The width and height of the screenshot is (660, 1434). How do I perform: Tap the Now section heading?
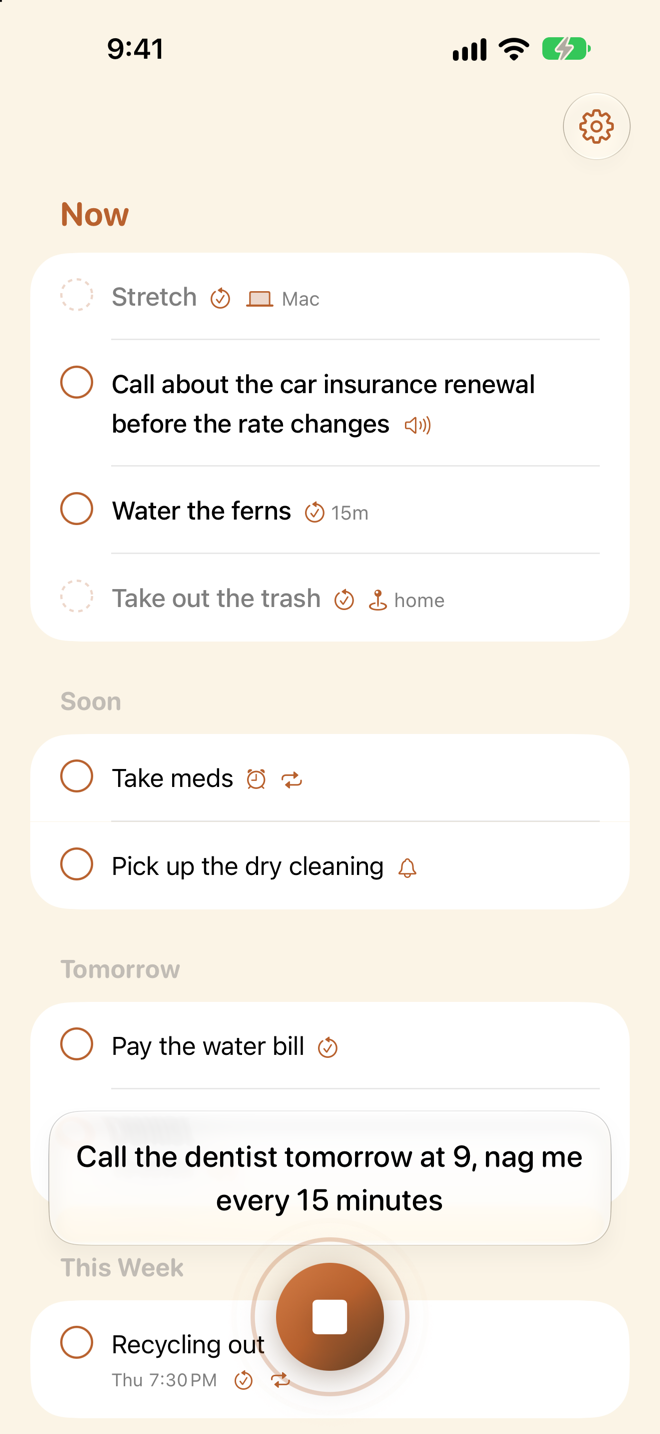(x=95, y=214)
